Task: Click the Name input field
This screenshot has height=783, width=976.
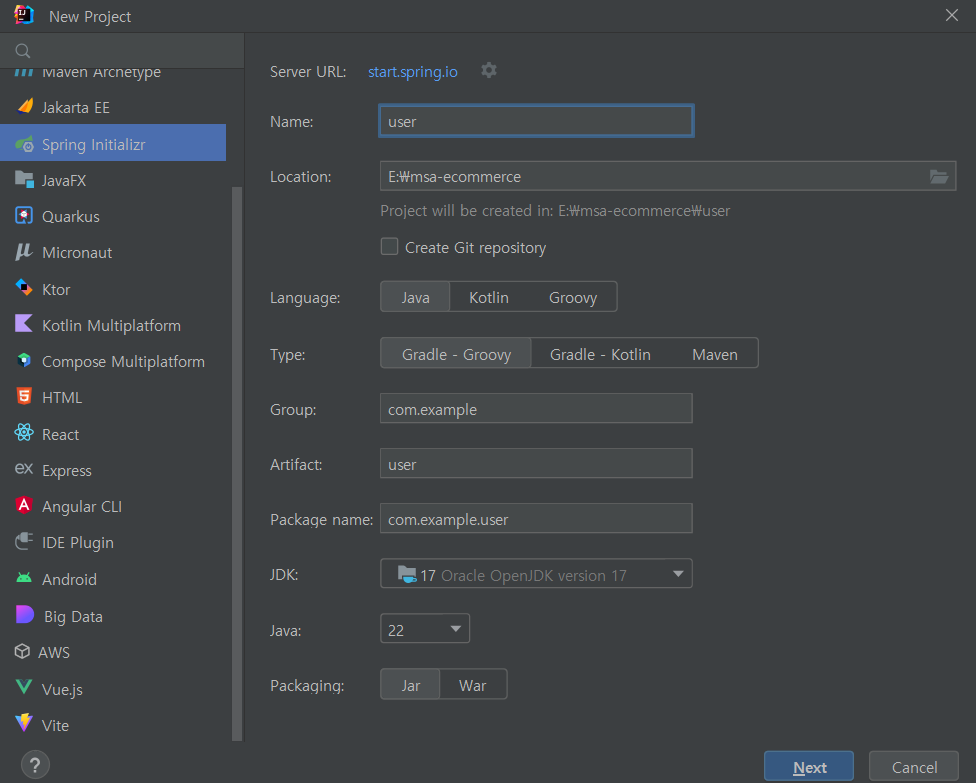Action: 536,121
